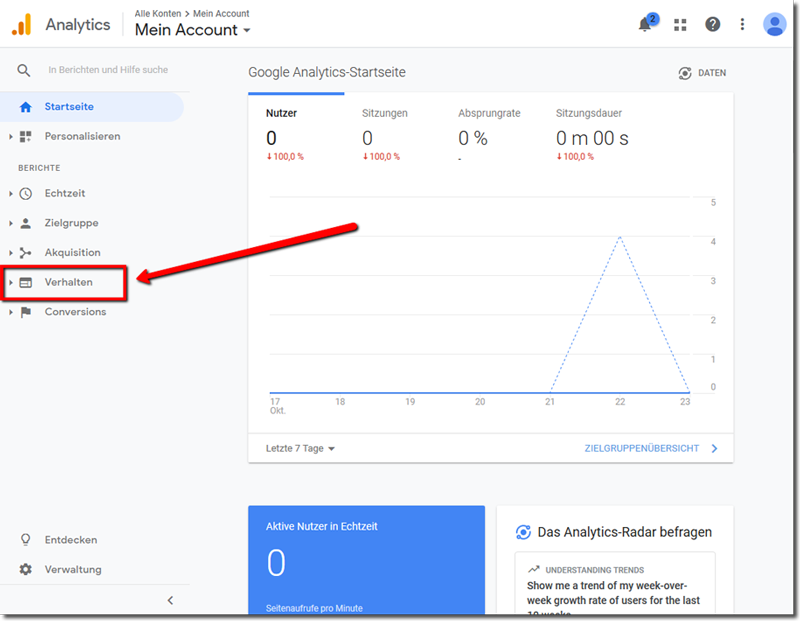Click the Das Analytics-Radar befragen heading

(624, 532)
